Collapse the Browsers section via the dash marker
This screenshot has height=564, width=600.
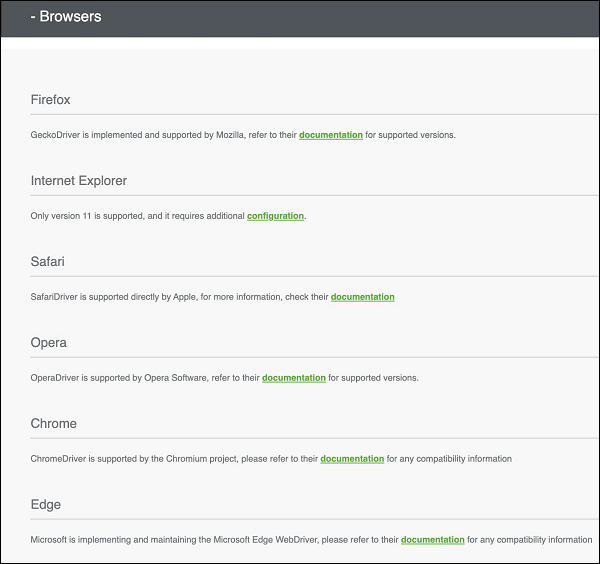[33, 17]
